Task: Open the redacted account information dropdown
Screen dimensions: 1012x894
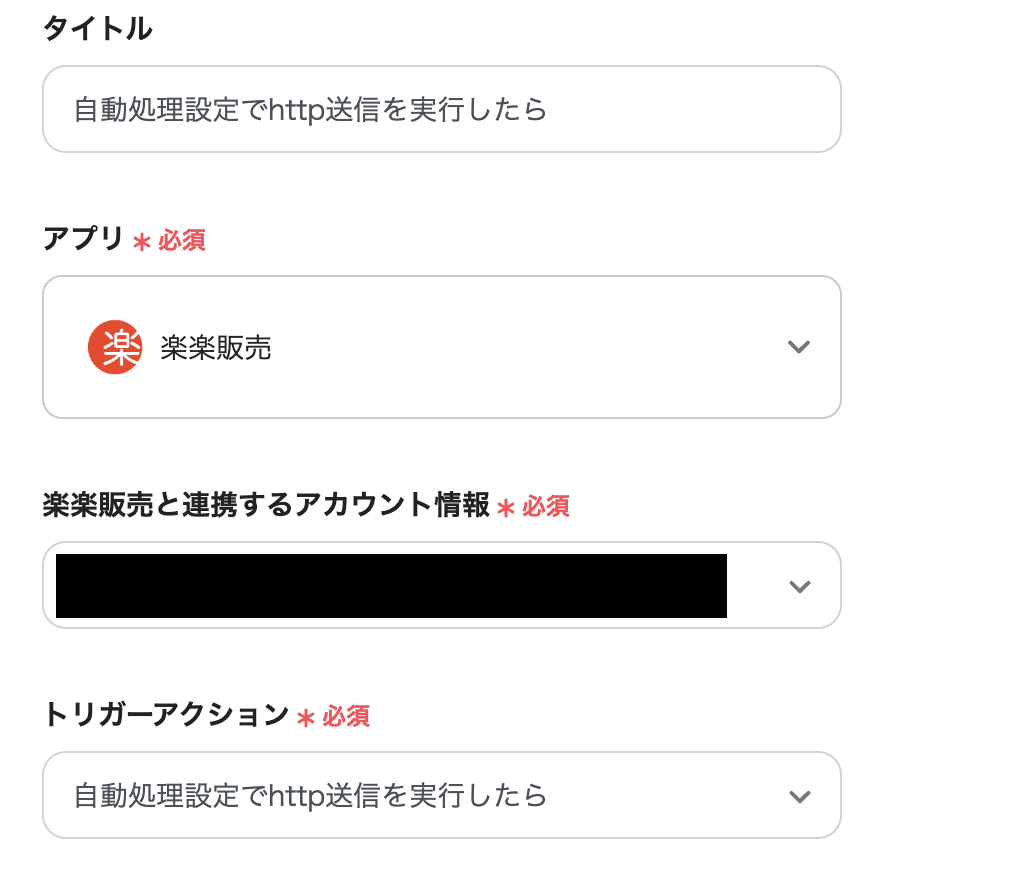Action: tap(391, 586)
